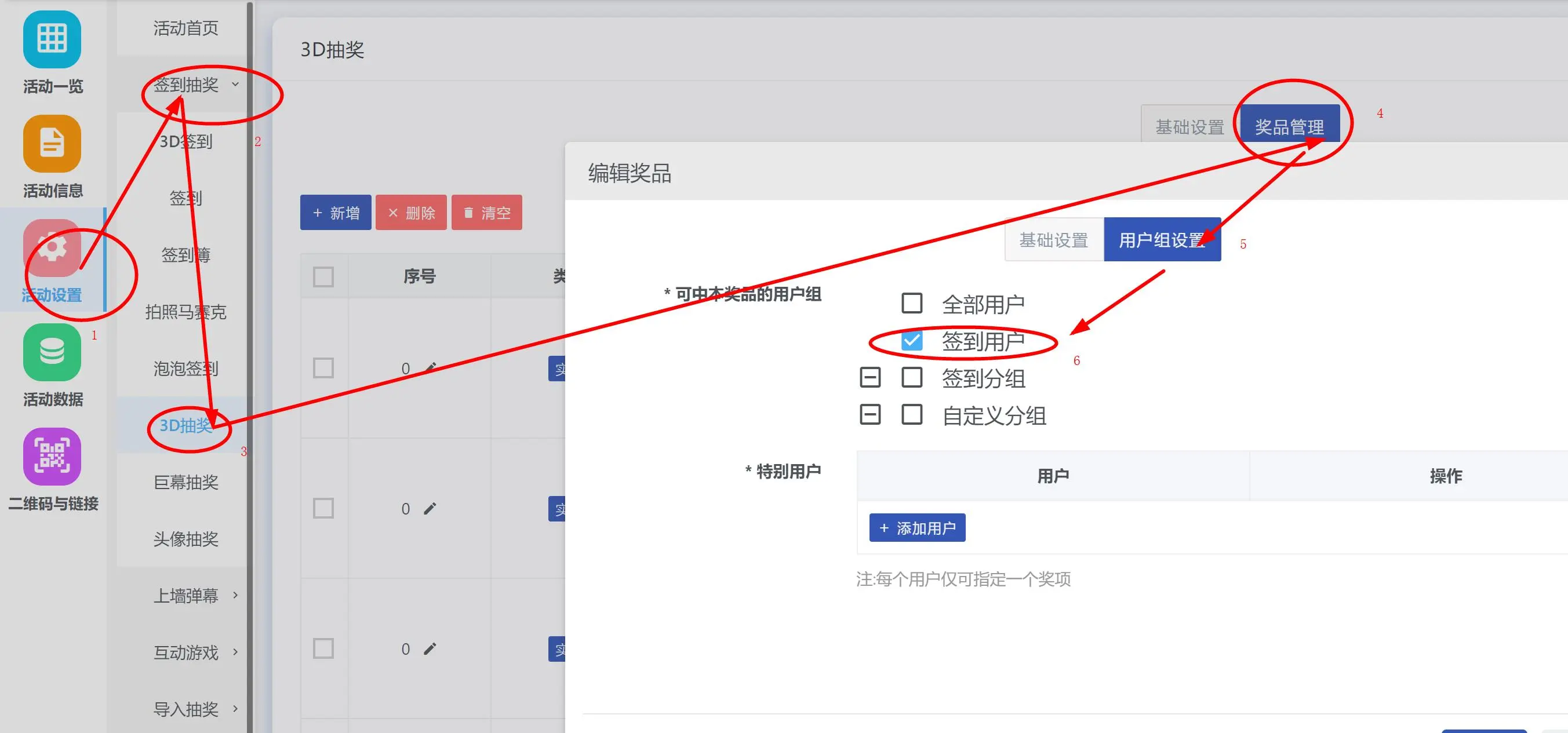Switch to the 奖品管理 tab
This screenshot has width=1568, height=733.
(x=1289, y=126)
